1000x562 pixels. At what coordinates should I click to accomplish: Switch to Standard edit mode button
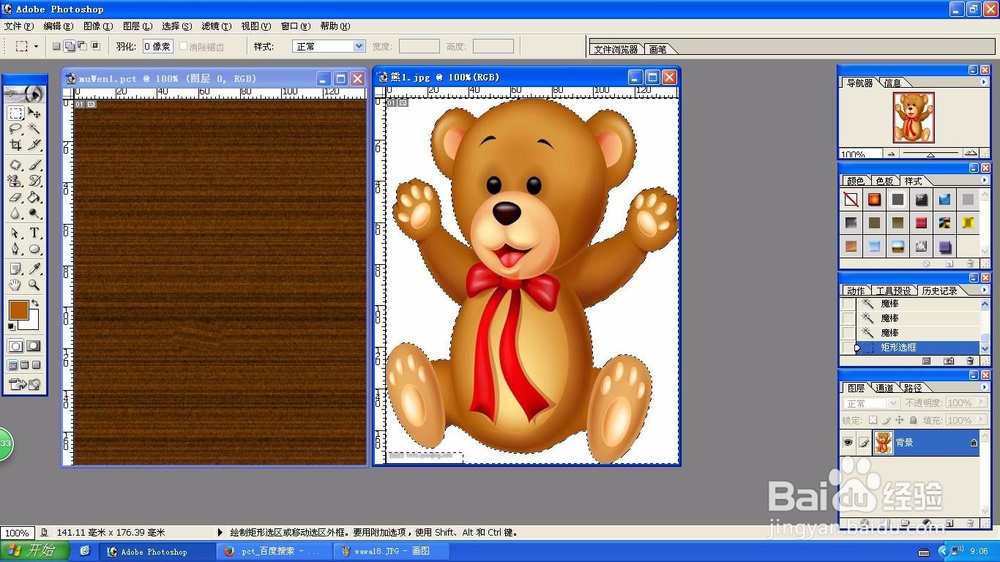[16, 346]
